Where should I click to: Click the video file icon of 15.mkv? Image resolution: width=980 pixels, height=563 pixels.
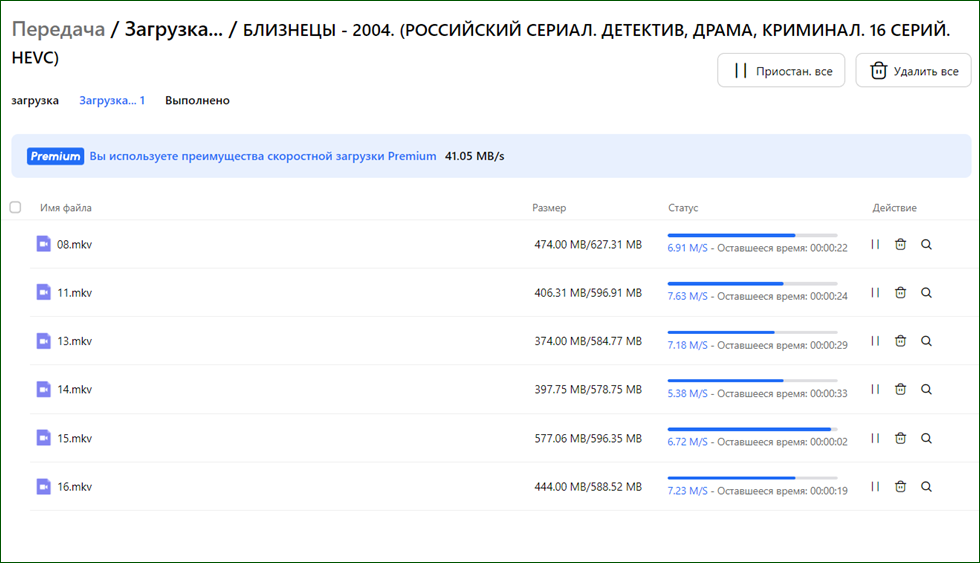tap(43, 437)
